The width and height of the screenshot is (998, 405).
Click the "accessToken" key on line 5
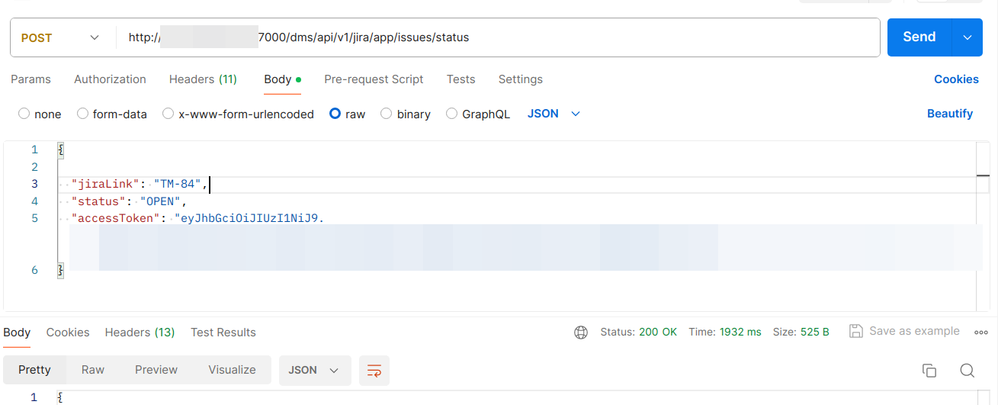pos(115,218)
